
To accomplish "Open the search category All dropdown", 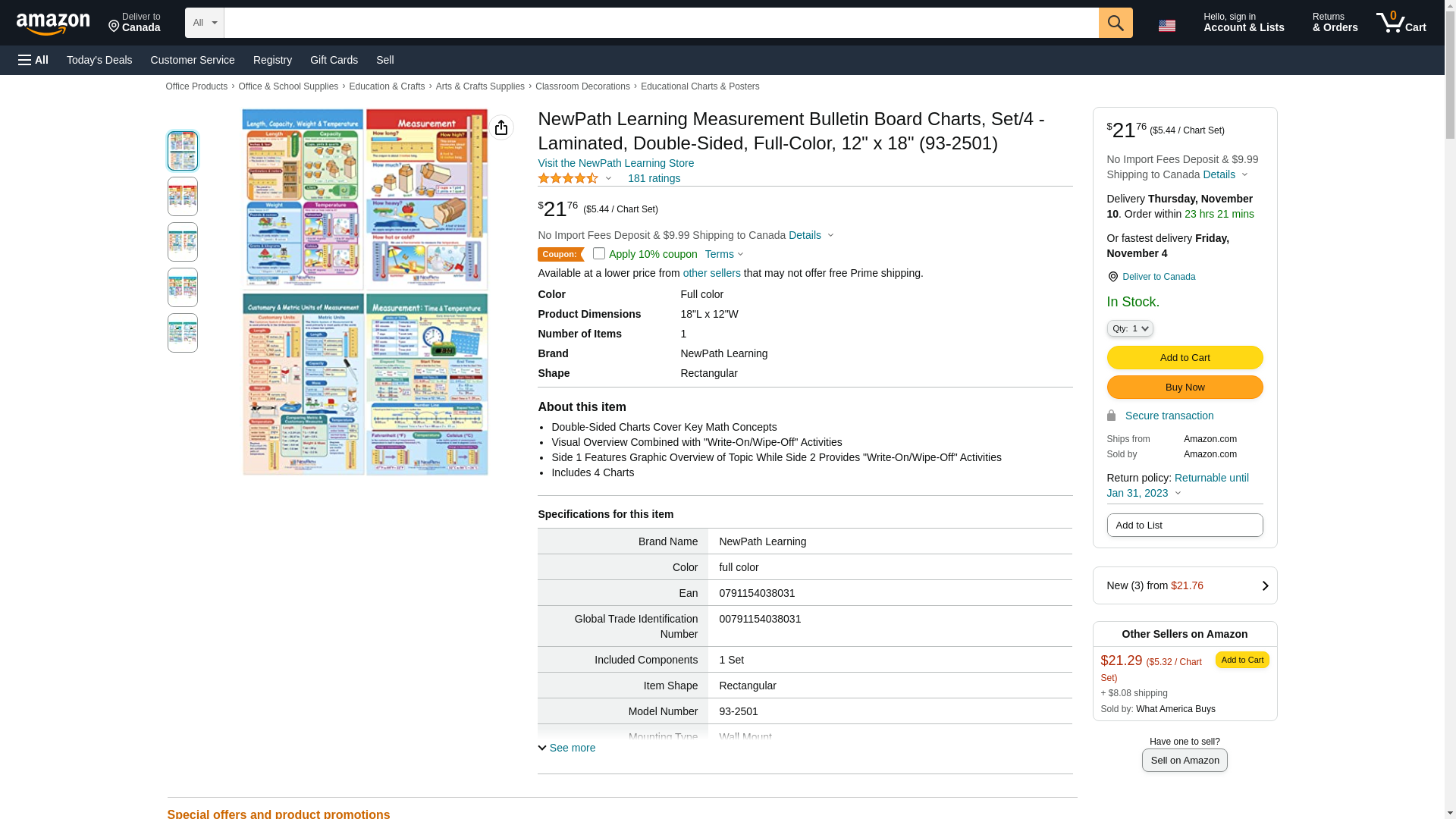I will pyautogui.click(x=204, y=23).
